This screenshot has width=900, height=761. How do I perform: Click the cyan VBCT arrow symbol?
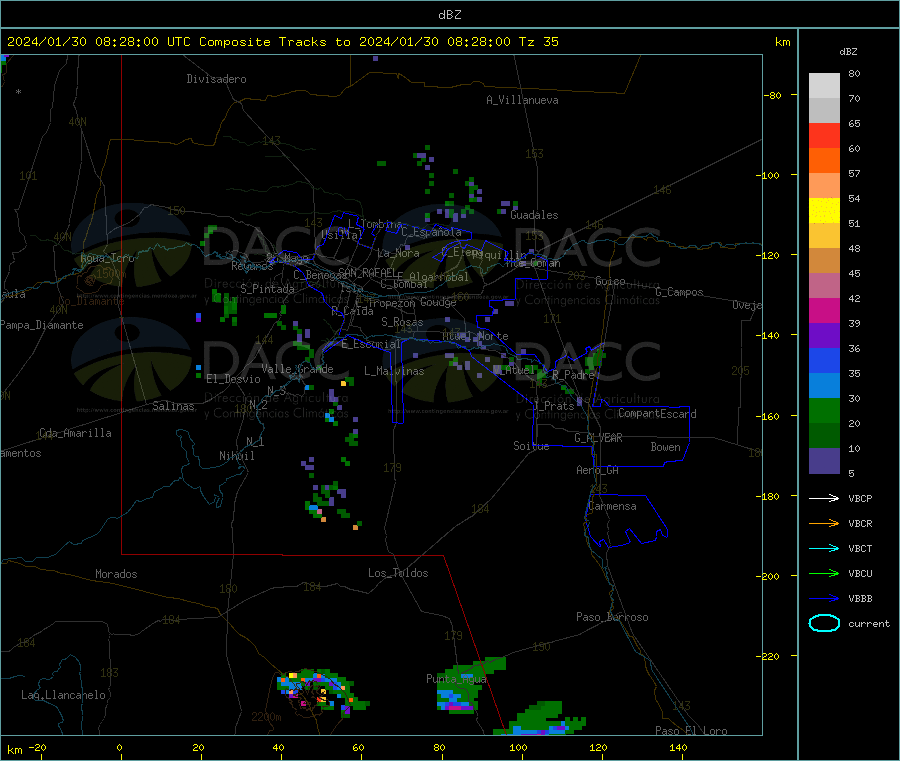824,549
